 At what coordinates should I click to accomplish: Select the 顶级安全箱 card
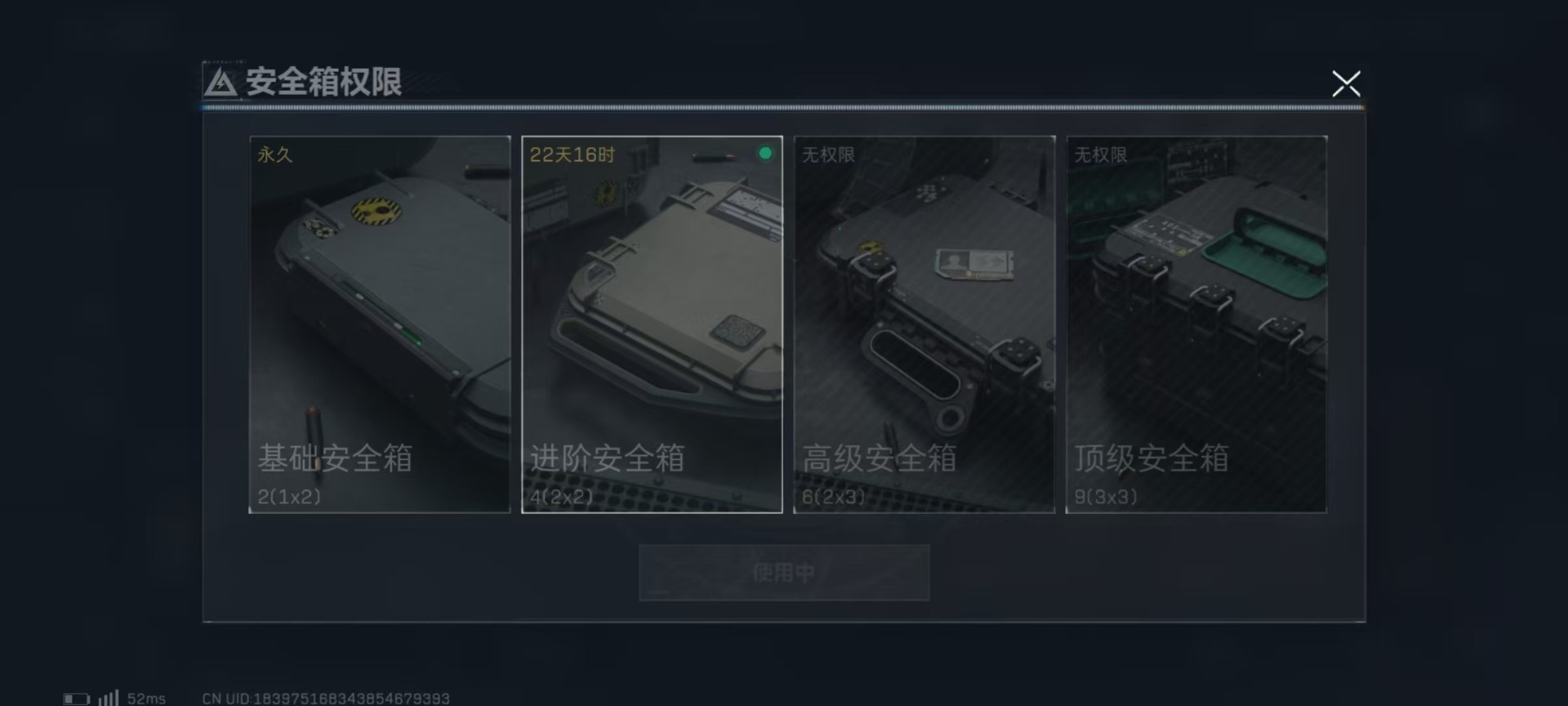(1196, 324)
